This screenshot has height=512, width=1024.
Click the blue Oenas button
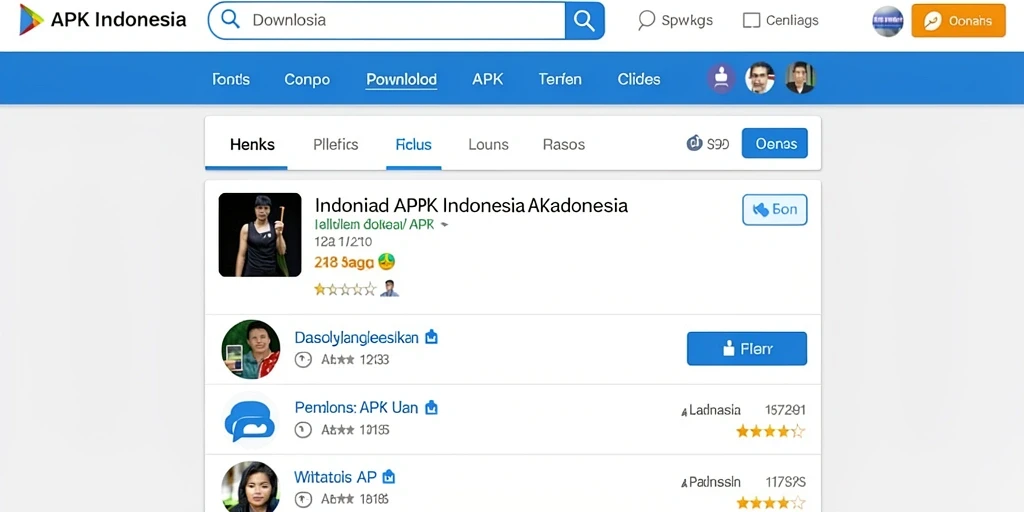coord(775,143)
